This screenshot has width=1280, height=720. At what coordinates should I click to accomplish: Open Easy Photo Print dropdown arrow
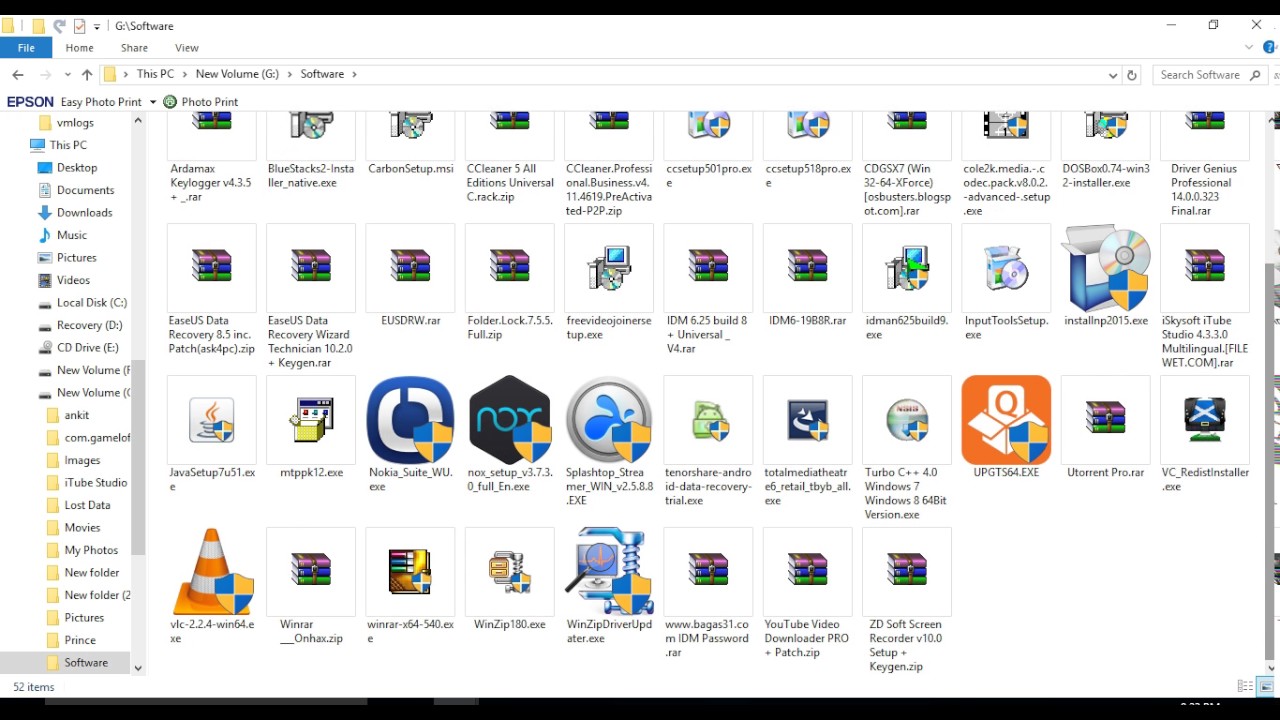pos(153,102)
